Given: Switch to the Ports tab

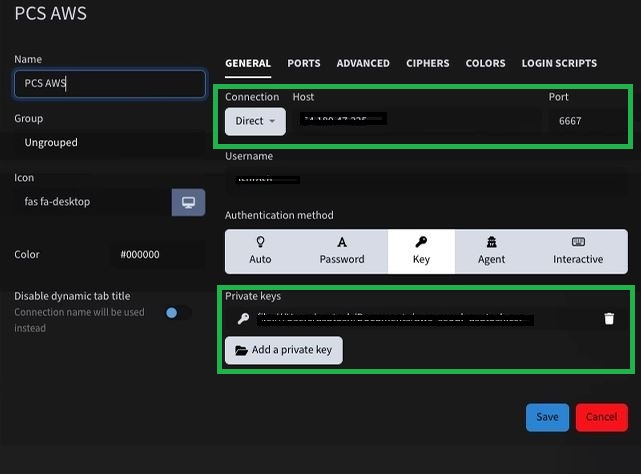Looking at the screenshot, I should [x=304, y=63].
